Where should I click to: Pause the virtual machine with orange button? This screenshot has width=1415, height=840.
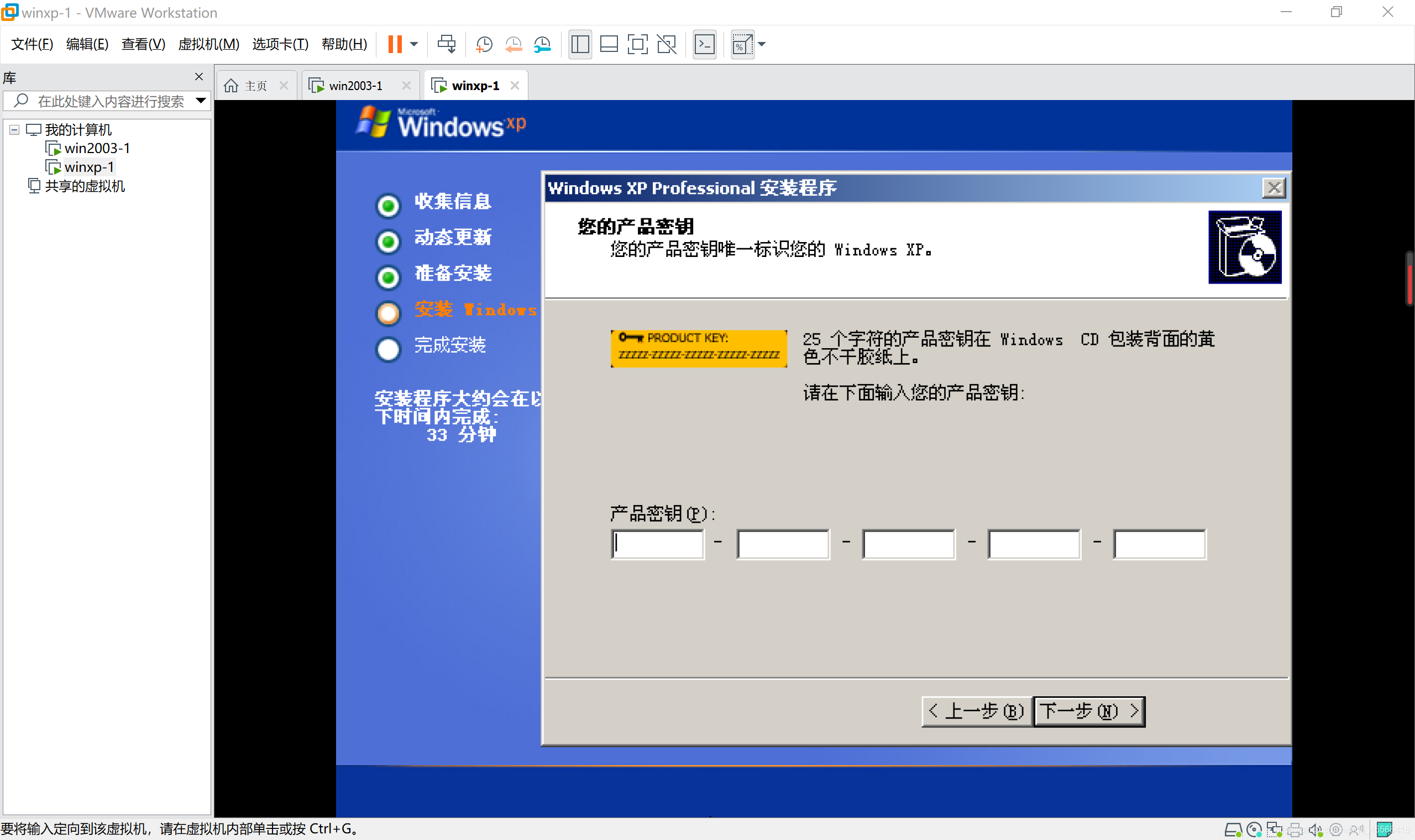pos(395,44)
